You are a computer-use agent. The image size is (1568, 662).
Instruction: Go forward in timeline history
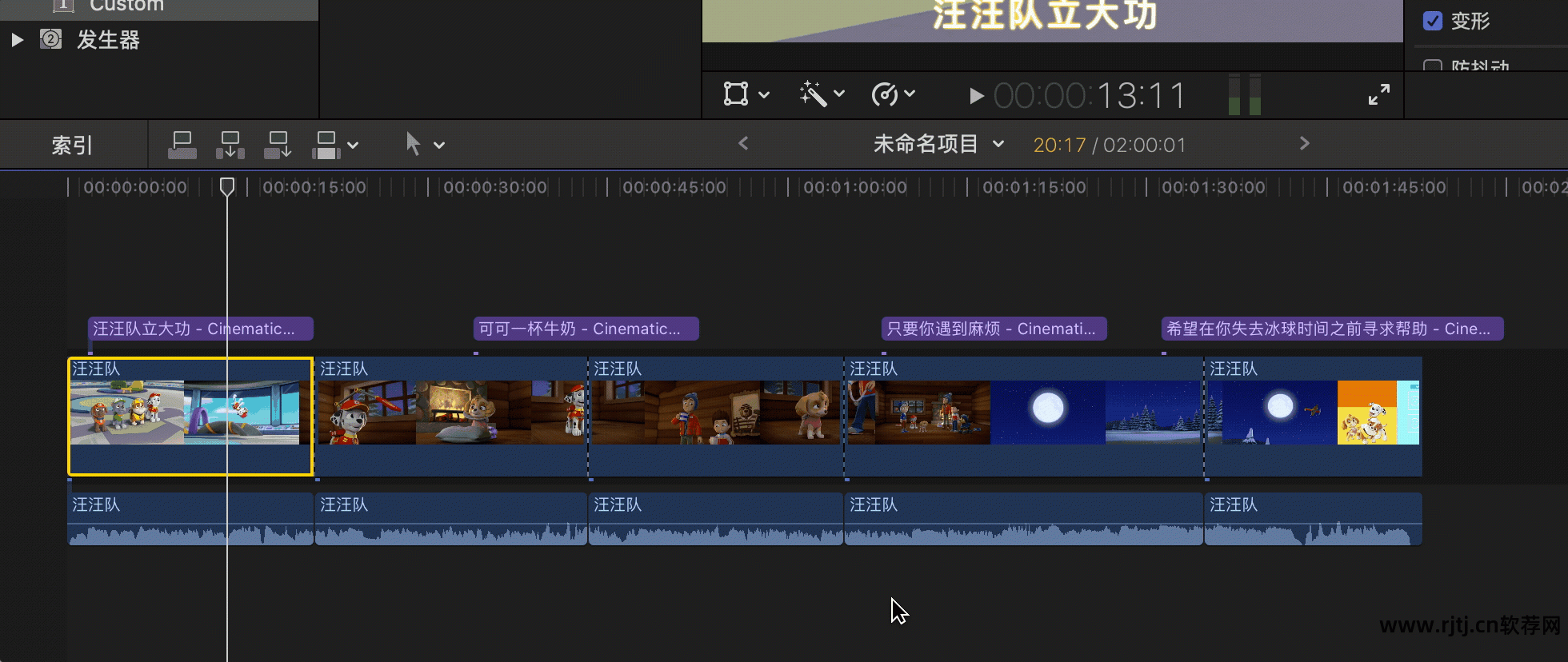(x=1305, y=143)
